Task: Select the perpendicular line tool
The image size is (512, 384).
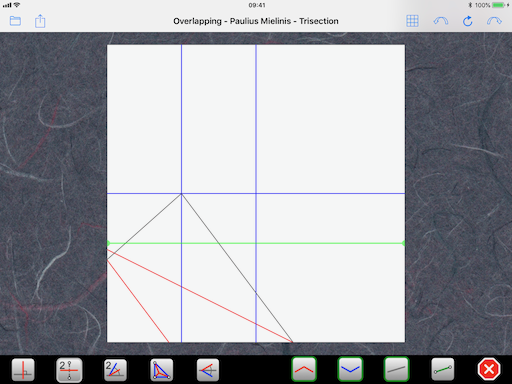Action: point(23,370)
